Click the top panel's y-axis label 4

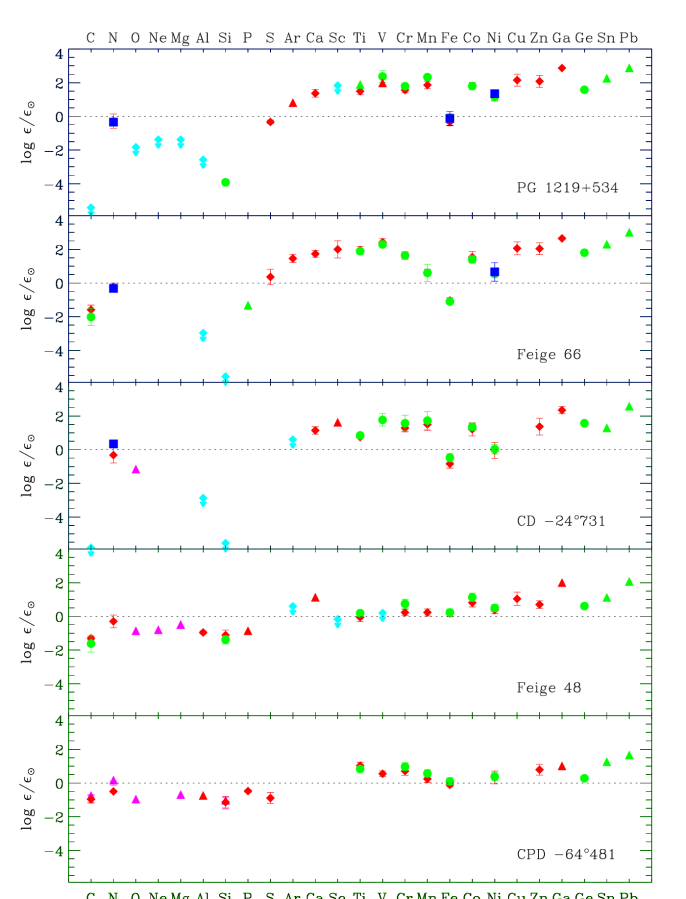pos(59,54)
